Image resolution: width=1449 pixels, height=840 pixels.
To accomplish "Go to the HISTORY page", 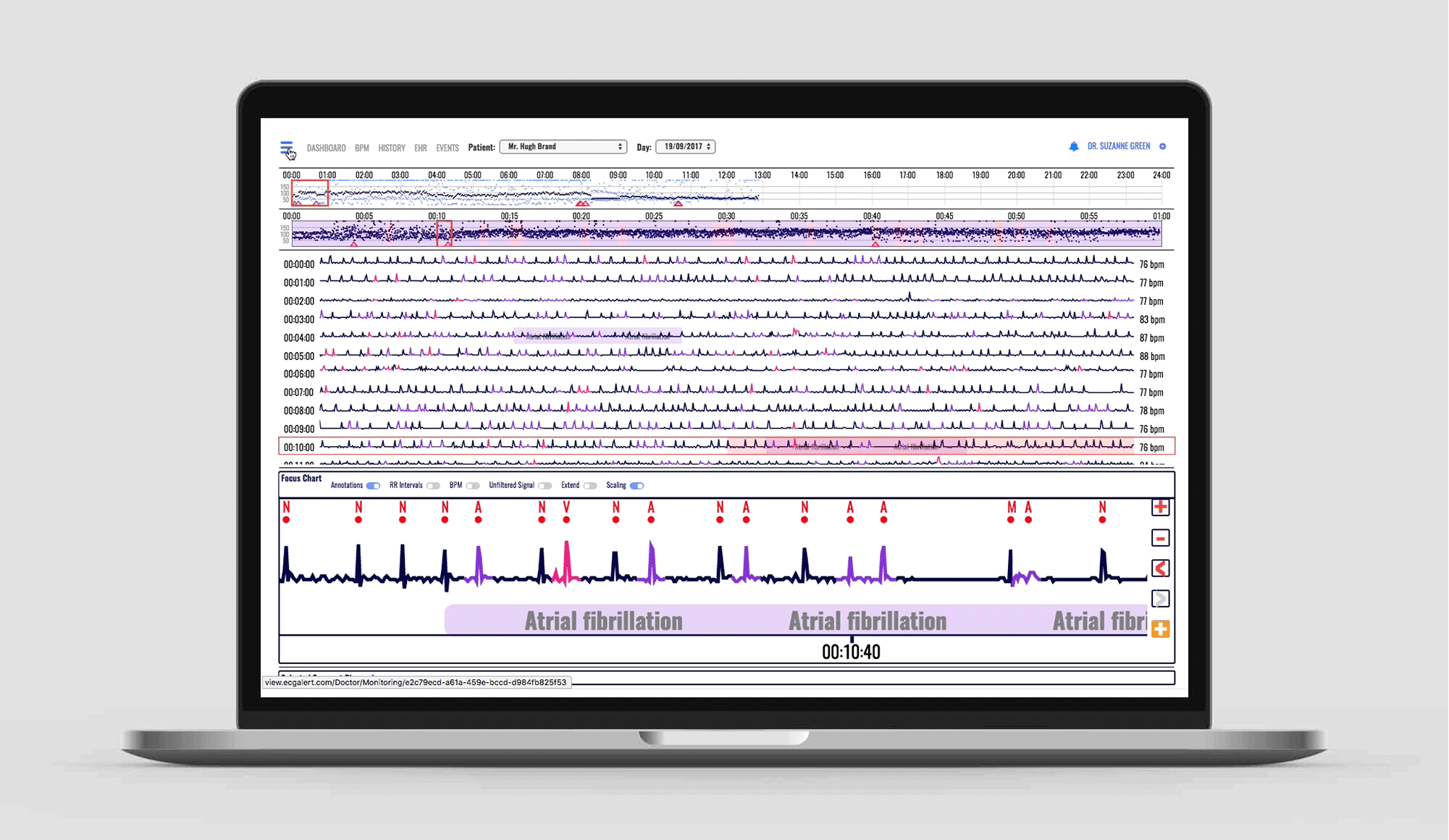I will 392,148.
